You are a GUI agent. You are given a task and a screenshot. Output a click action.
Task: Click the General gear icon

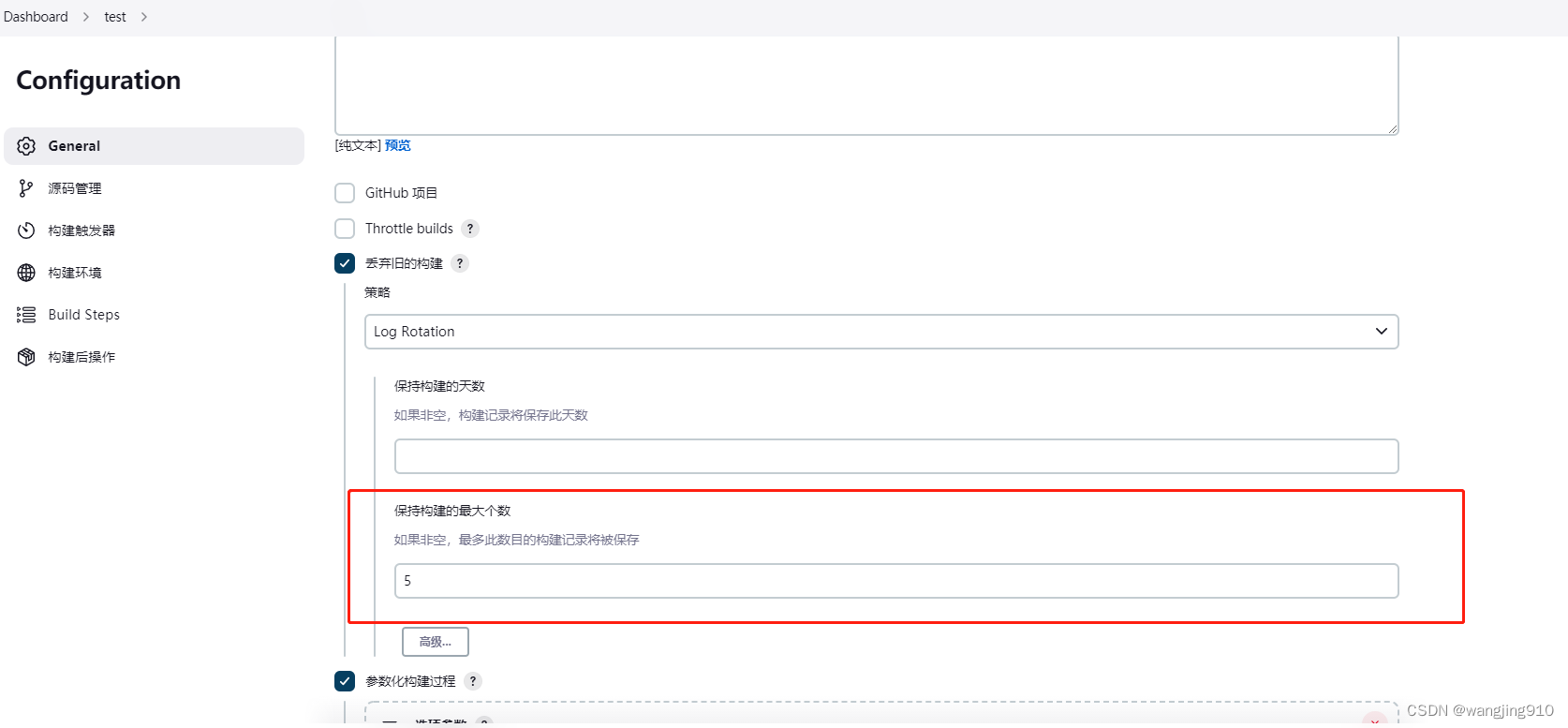[x=26, y=146]
